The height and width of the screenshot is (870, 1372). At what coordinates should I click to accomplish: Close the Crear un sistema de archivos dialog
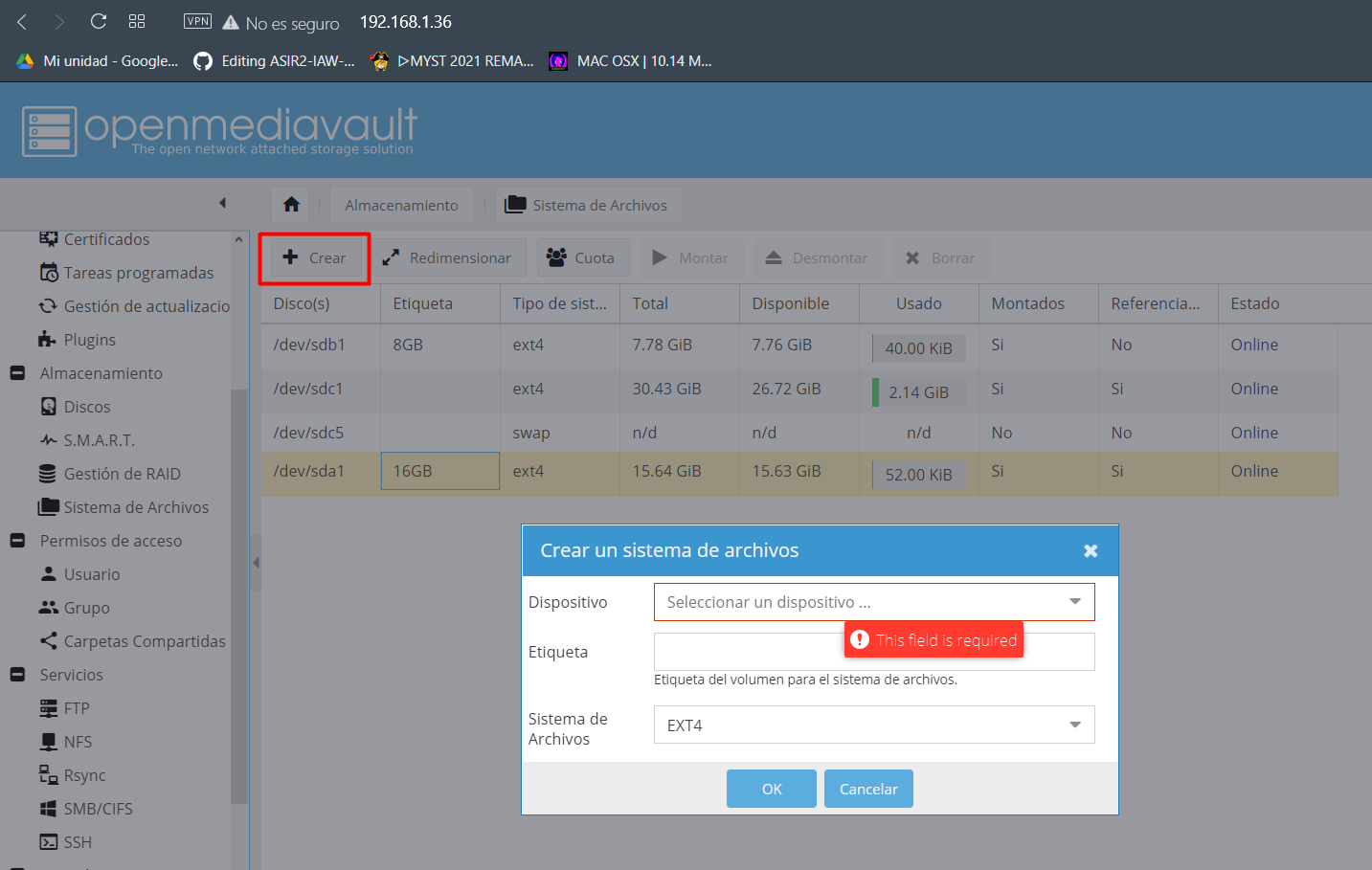tap(1091, 550)
